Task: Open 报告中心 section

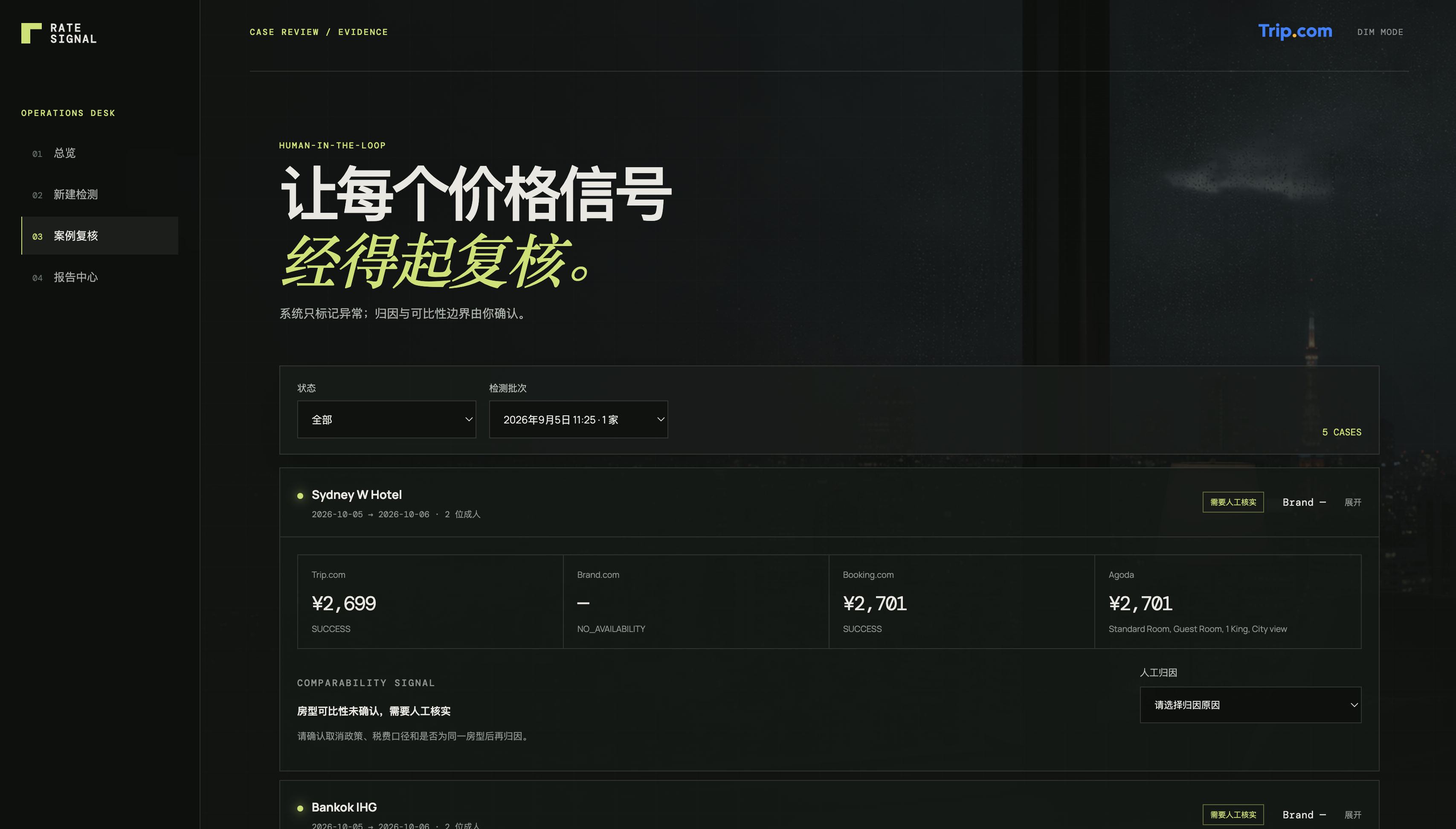Action: click(100, 277)
